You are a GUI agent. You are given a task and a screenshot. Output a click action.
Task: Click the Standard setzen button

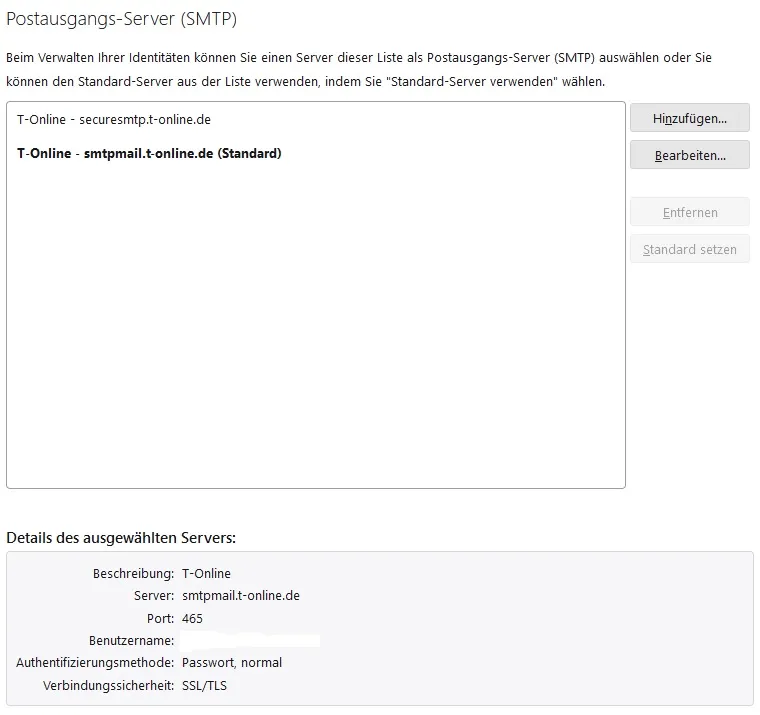[x=689, y=249]
